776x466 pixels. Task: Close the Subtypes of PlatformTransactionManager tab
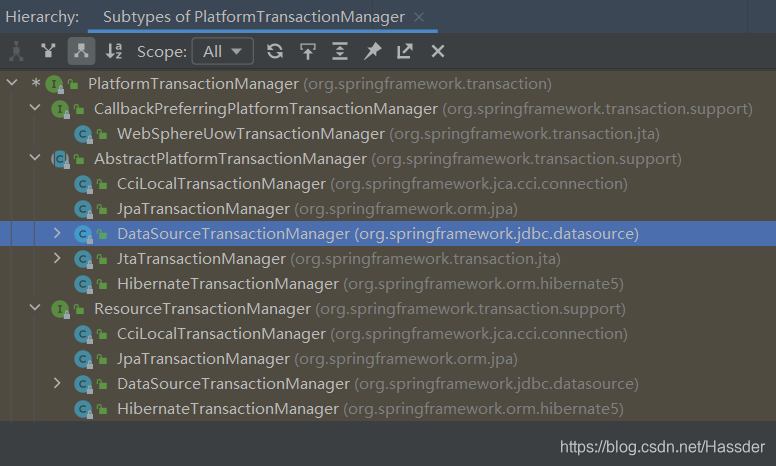pos(419,17)
